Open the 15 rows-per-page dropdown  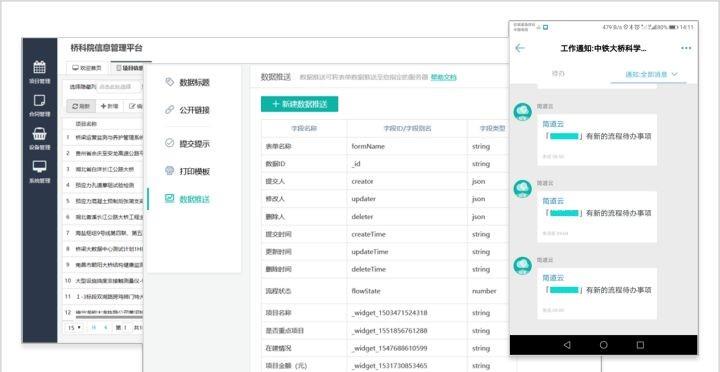pyautogui.click(x=74, y=328)
